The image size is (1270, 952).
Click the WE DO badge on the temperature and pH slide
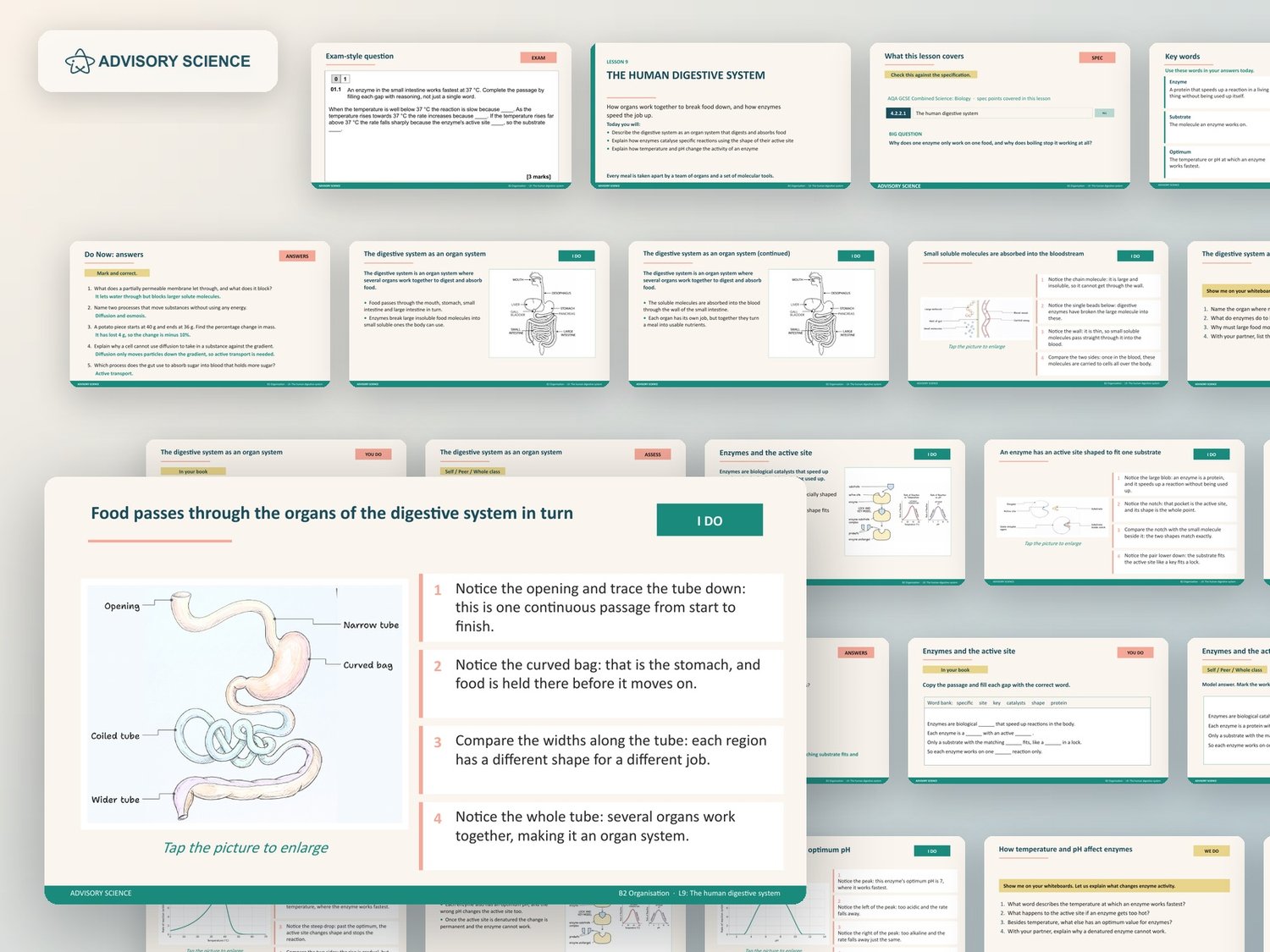tap(1212, 851)
